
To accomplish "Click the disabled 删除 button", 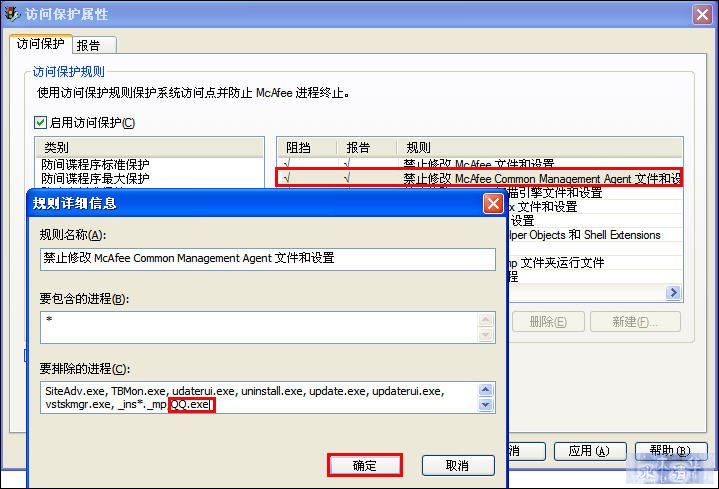I will point(548,322).
